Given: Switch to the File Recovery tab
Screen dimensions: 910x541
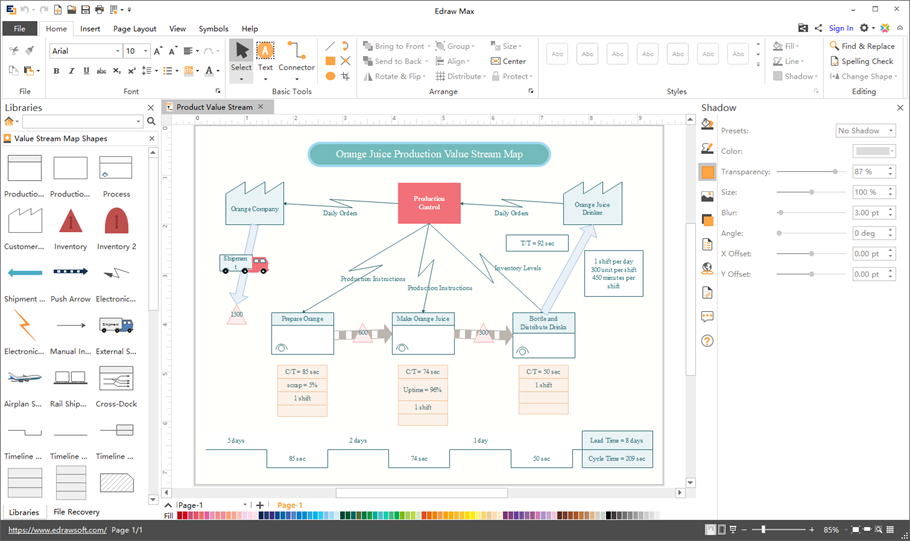Looking at the screenshot, I should [77, 512].
